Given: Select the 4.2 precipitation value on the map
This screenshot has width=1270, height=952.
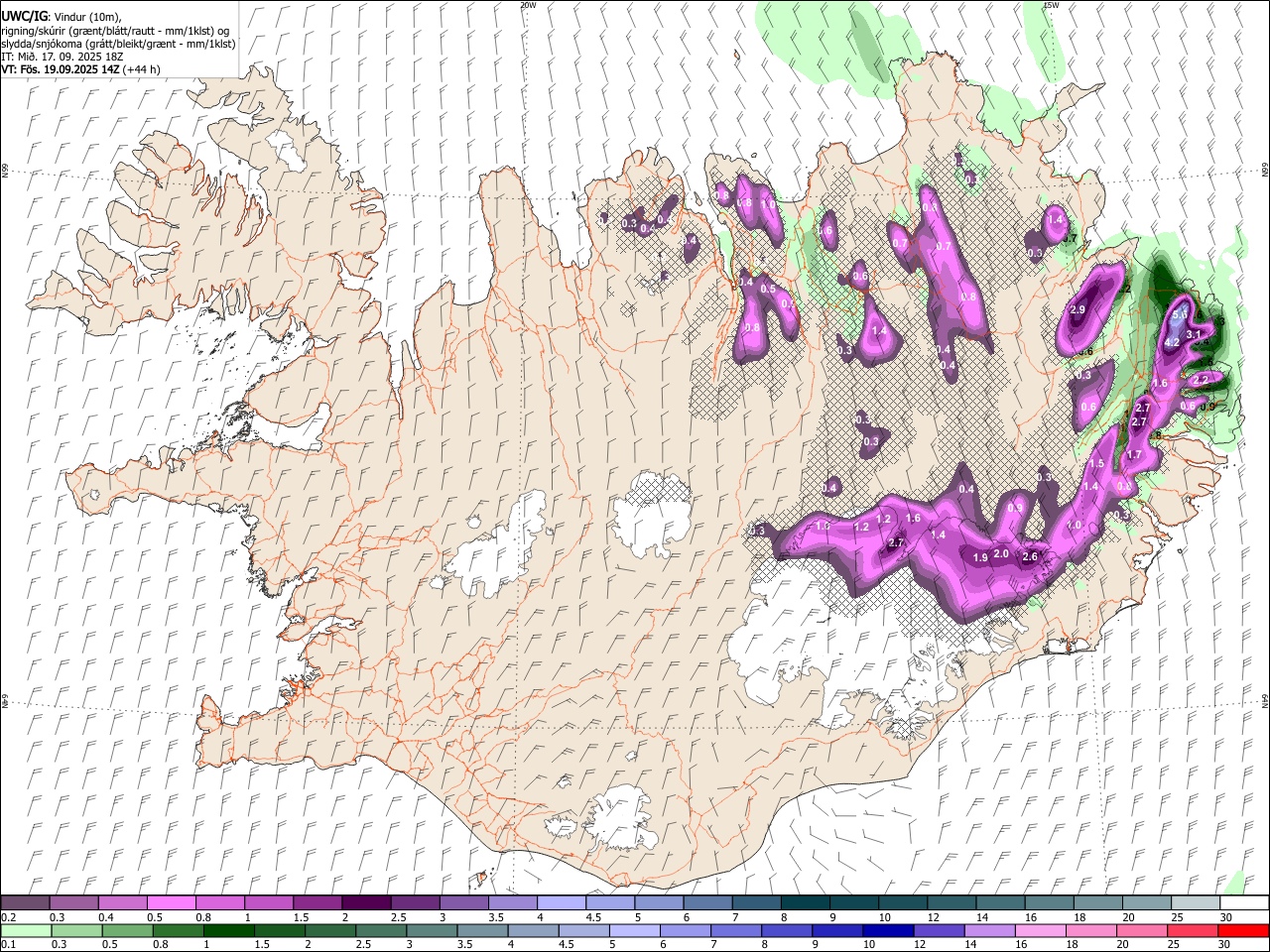Looking at the screenshot, I should click(x=1172, y=342).
